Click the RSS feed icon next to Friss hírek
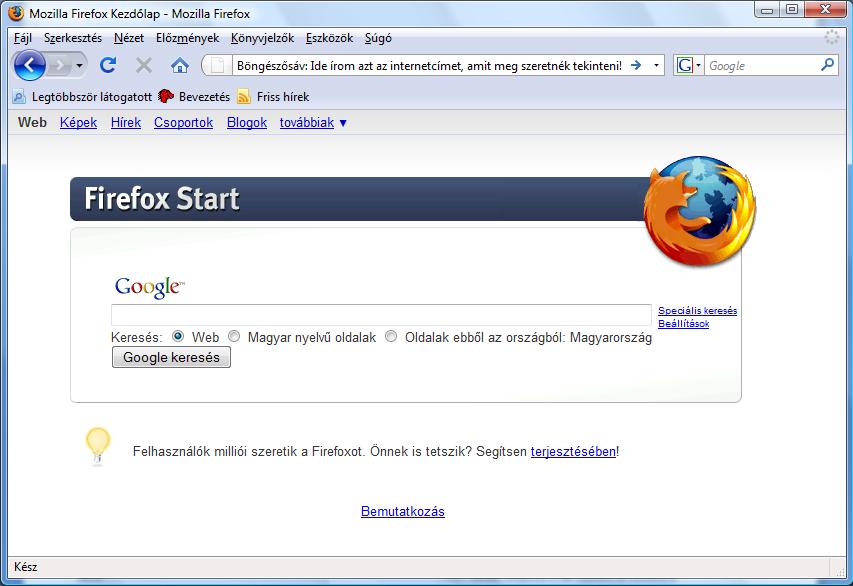The width and height of the screenshot is (853, 586). pyautogui.click(x=244, y=97)
